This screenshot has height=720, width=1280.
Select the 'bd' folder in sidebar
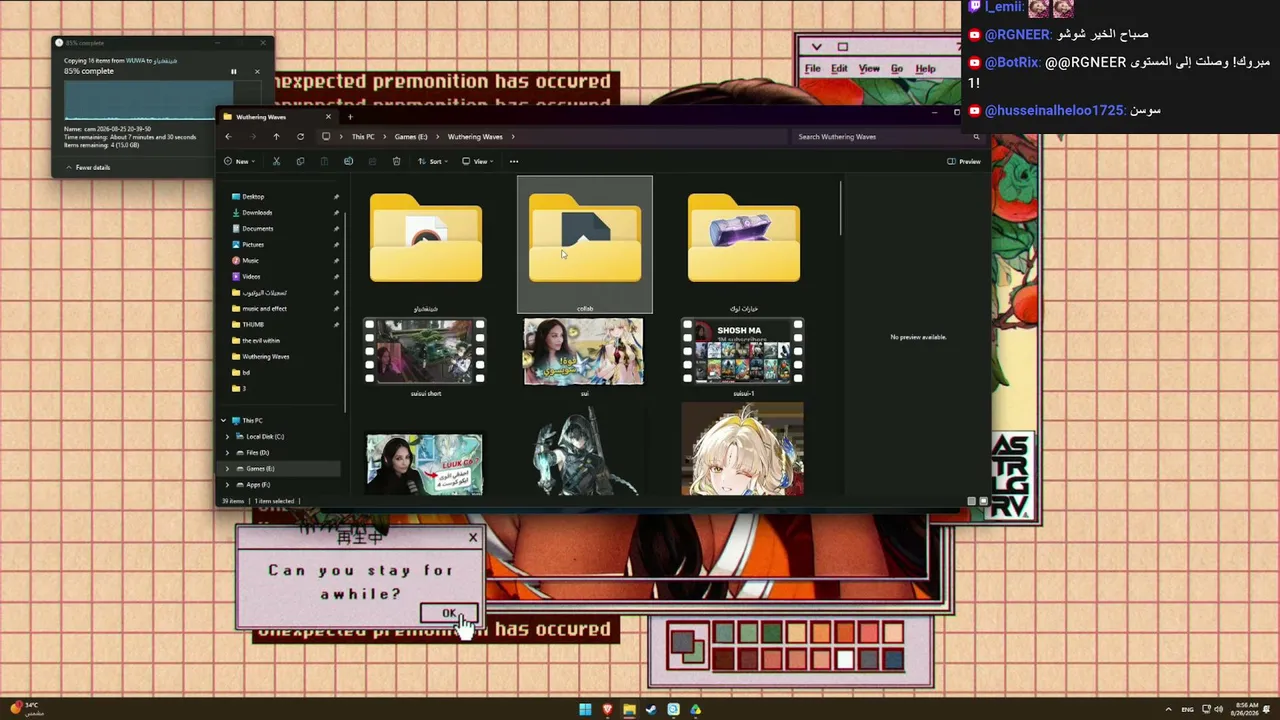pyautogui.click(x=246, y=373)
